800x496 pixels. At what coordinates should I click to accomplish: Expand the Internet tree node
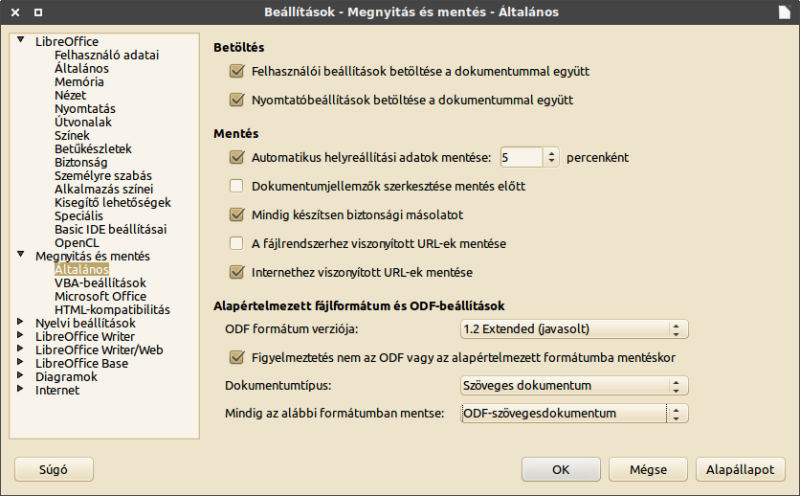[x=20, y=388]
